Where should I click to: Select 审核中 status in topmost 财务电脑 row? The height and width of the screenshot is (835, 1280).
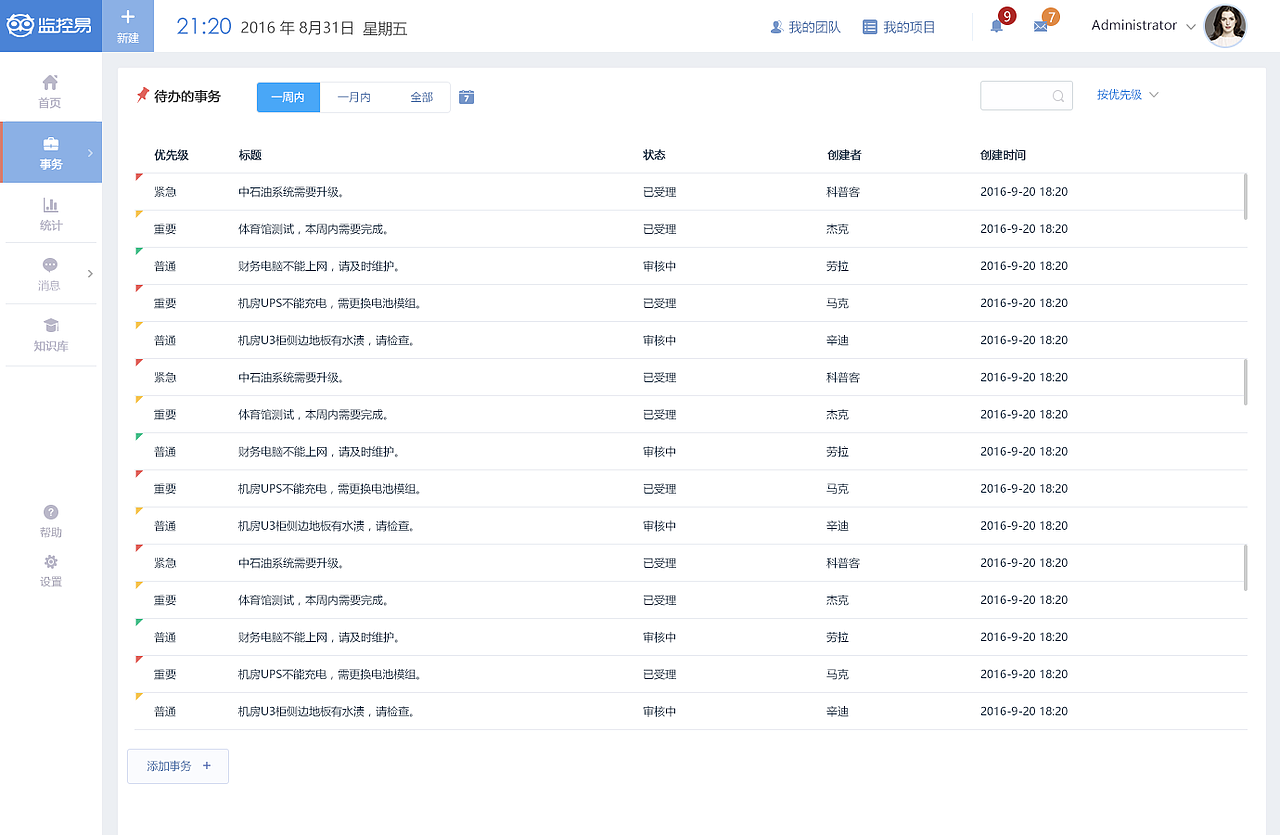[x=660, y=266]
